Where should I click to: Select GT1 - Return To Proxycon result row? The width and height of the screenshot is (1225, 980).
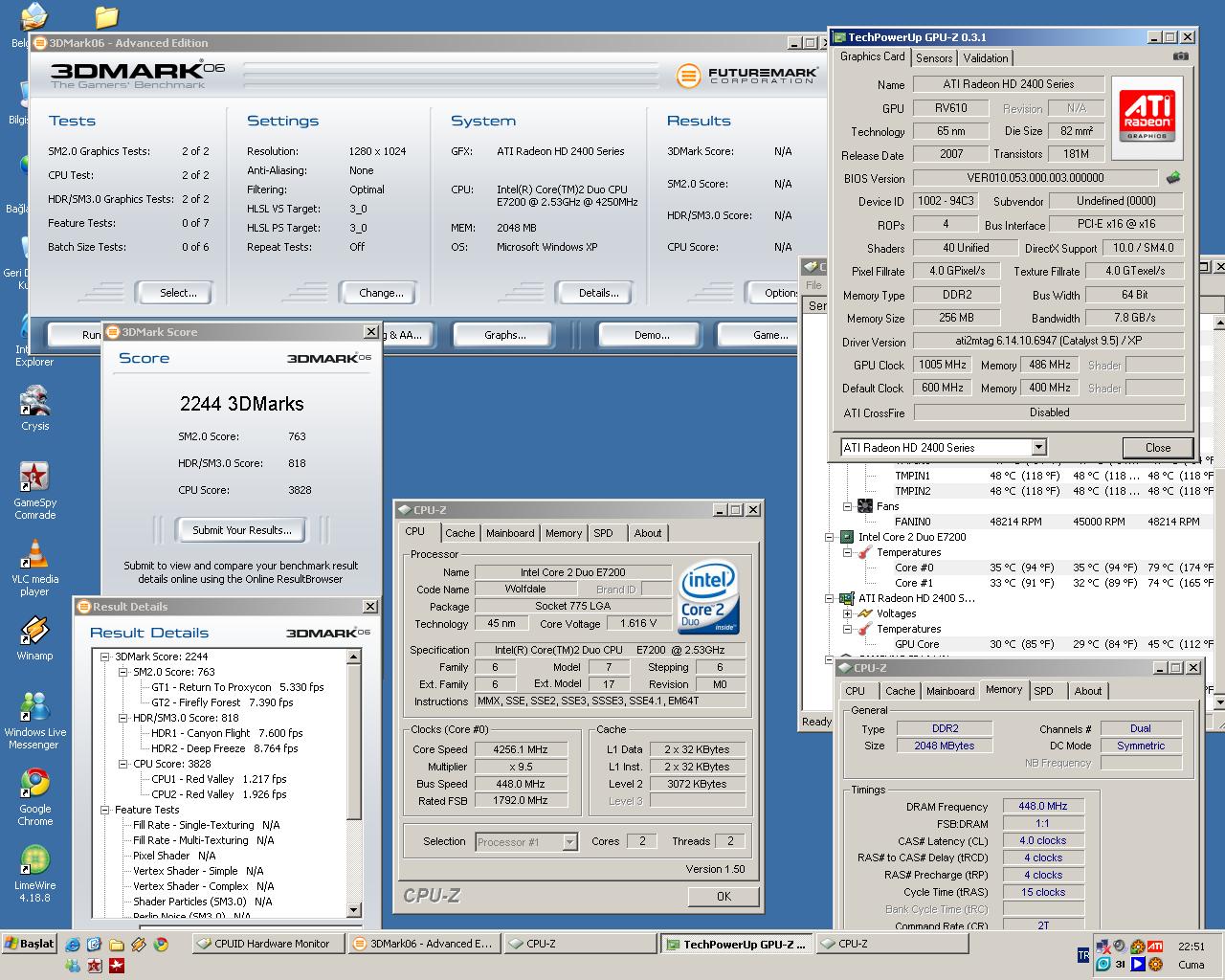pyautogui.click(x=237, y=687)
